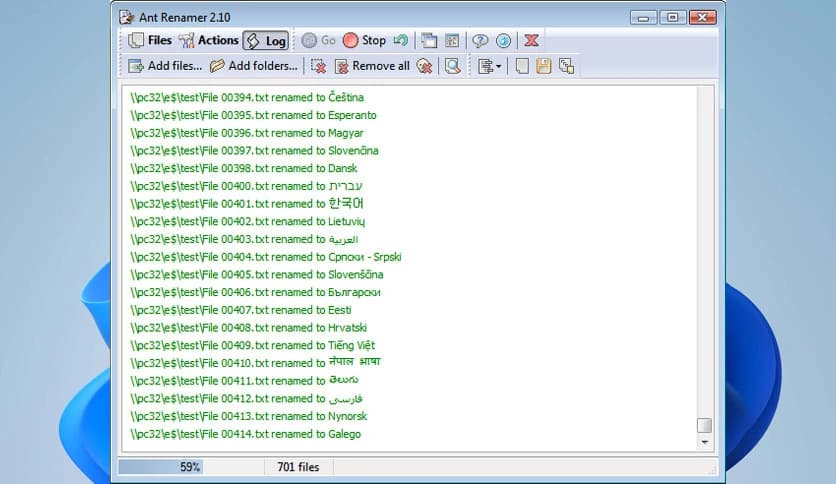Select log line File 00397.txt renamed to Slovenčina
Image resolution: width=836 pixels, height=484 pixels.
[x=254, y=150]
